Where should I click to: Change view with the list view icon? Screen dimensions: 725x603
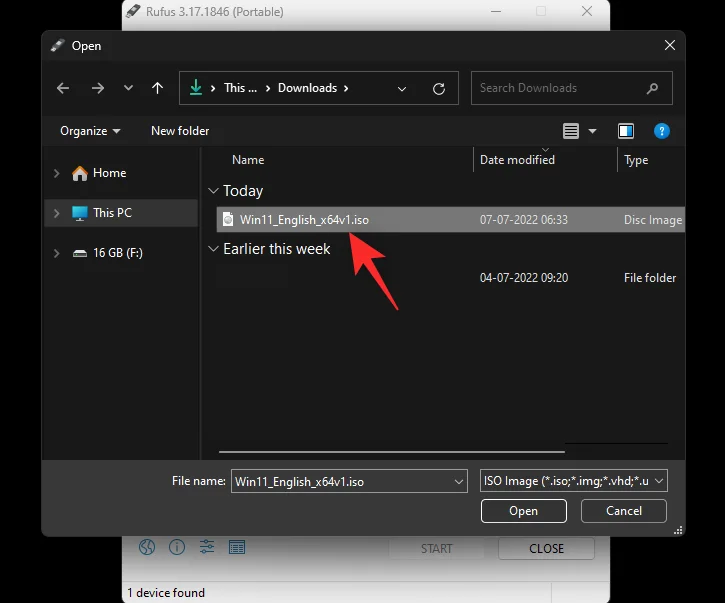571,131
